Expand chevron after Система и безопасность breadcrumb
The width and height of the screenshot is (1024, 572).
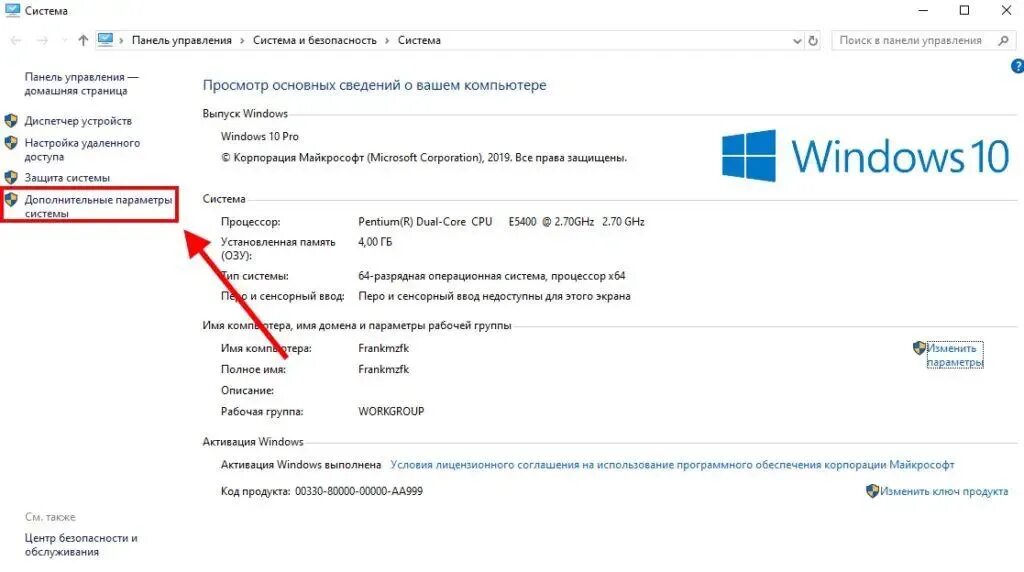coord(387,40)
